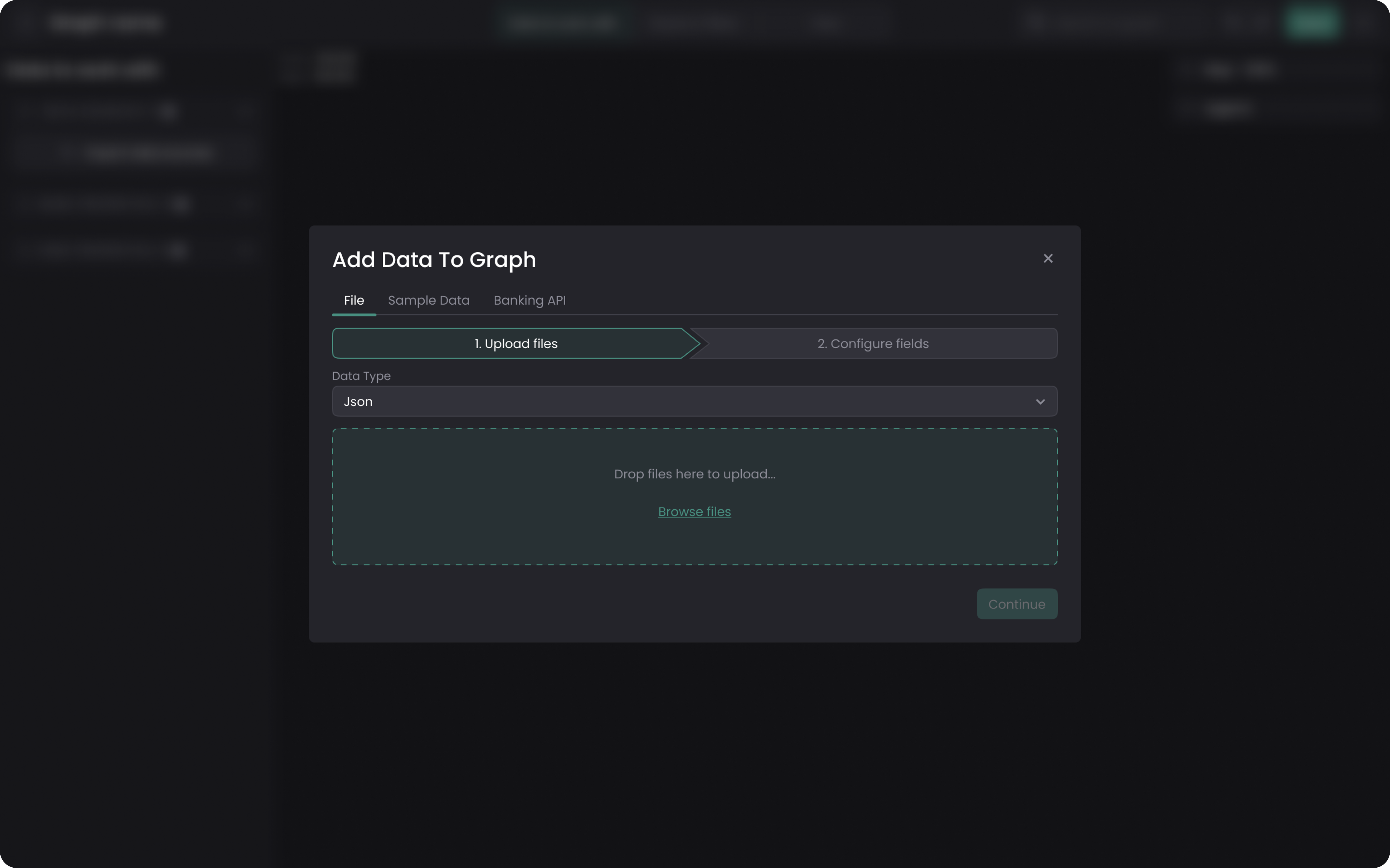Viewport: 1390px width, 868px height.
Task: Click the Browse files link
Action: 694,511
